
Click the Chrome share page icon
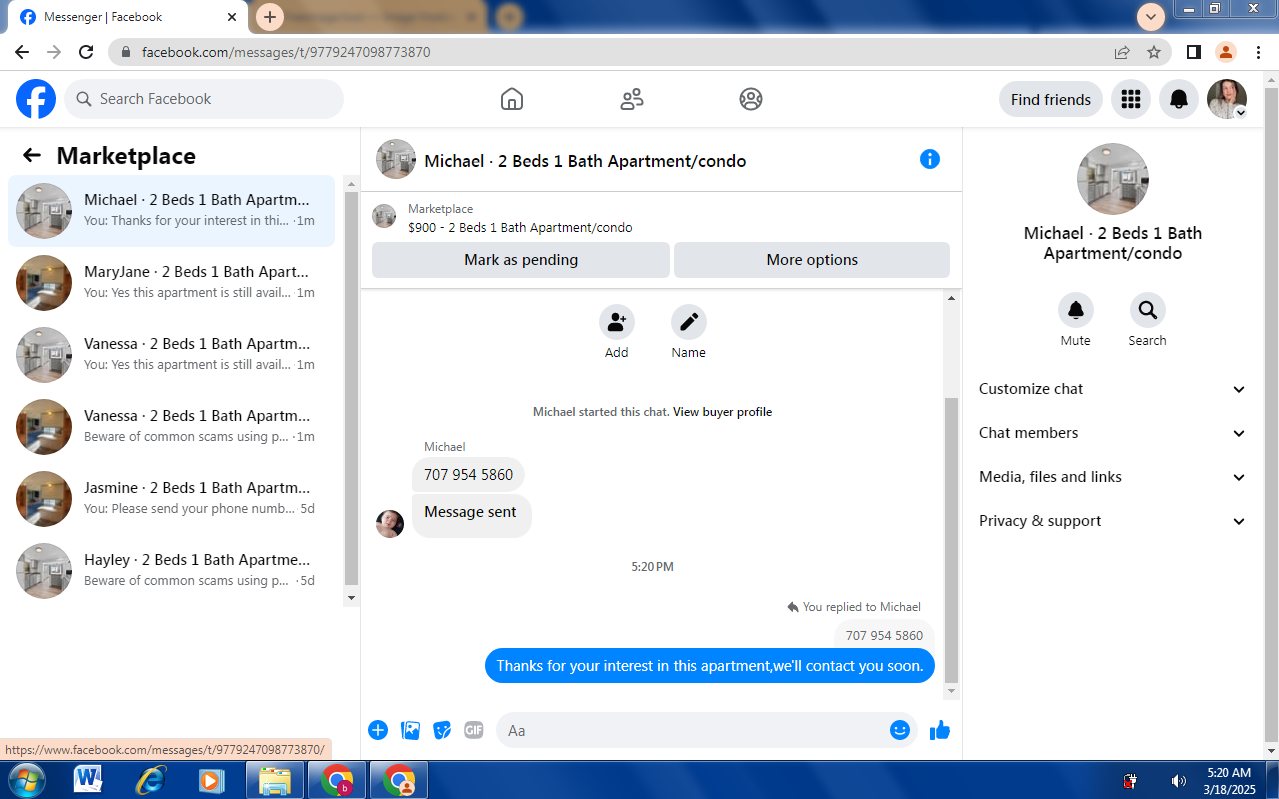(x=1122, y=52)
